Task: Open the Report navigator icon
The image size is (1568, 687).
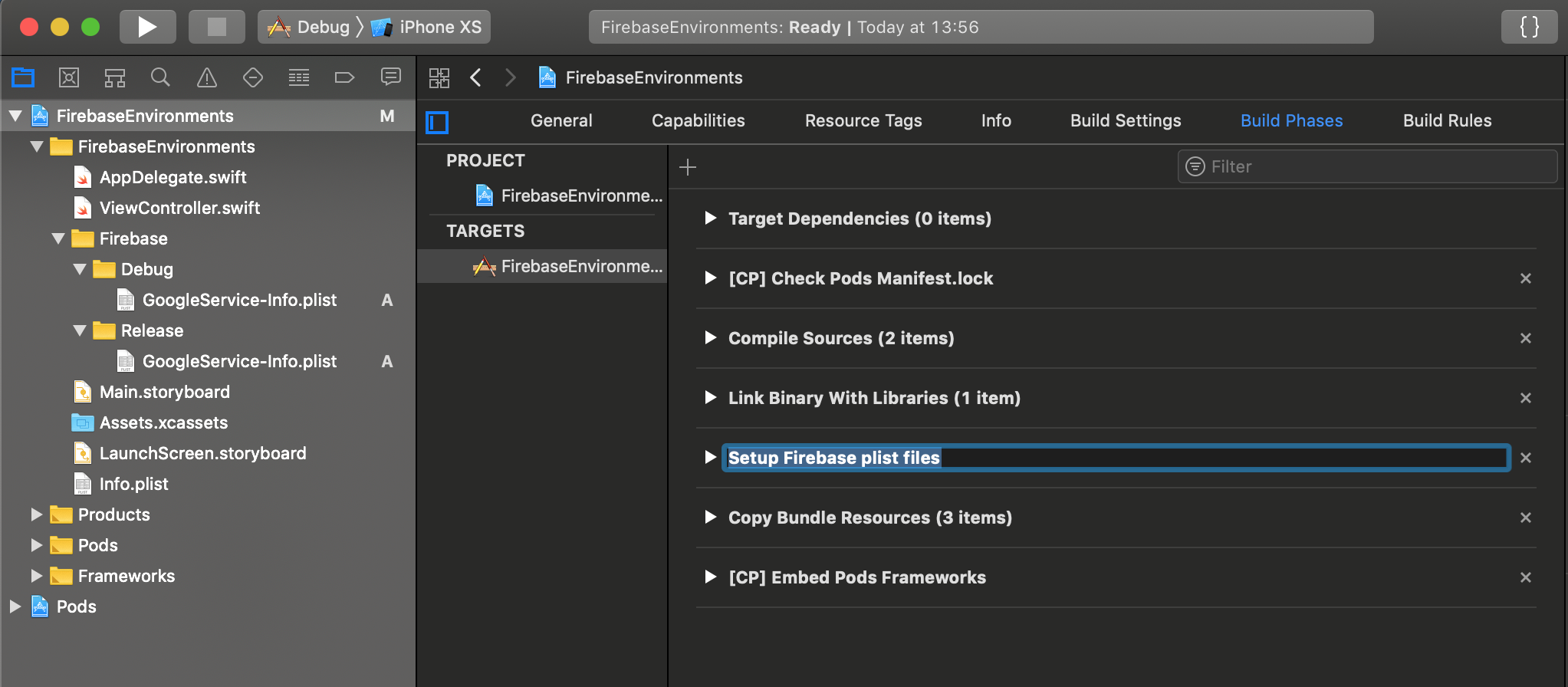Action: click(x=391, y=77)
